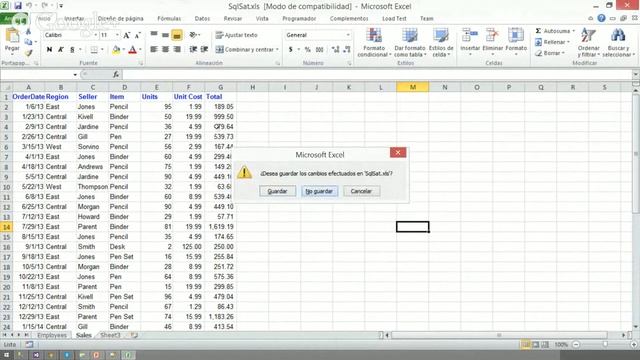Increase font size with large A

(127, 35)
